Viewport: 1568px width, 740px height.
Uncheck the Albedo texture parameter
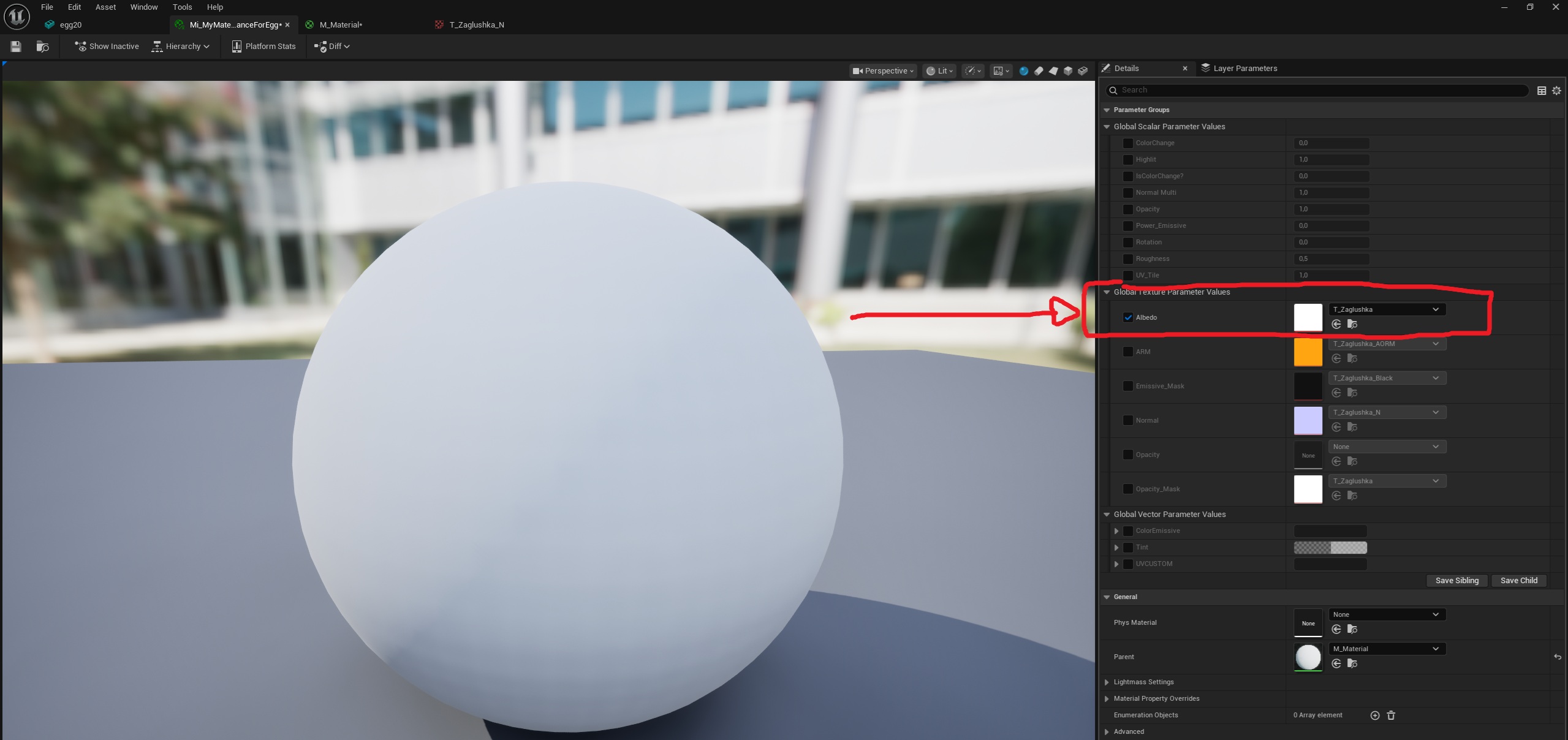(1127, 317)
